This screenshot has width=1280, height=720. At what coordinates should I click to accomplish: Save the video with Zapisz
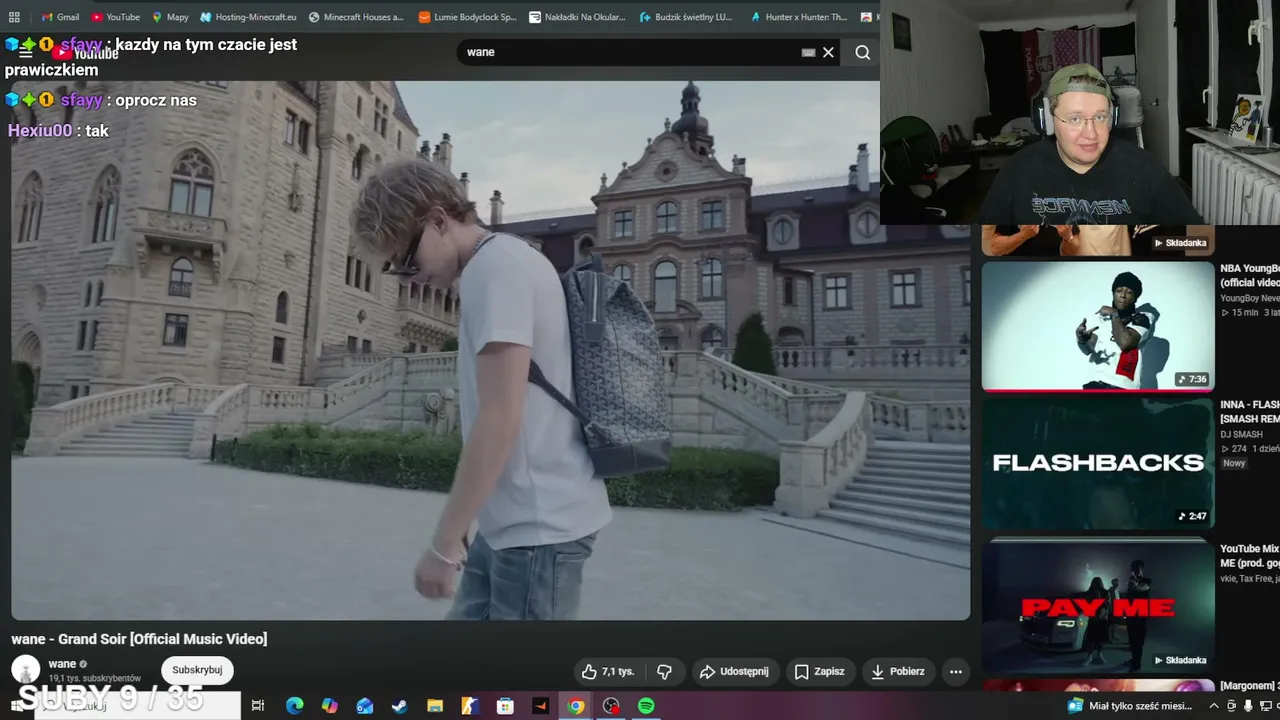coord(820,672)
